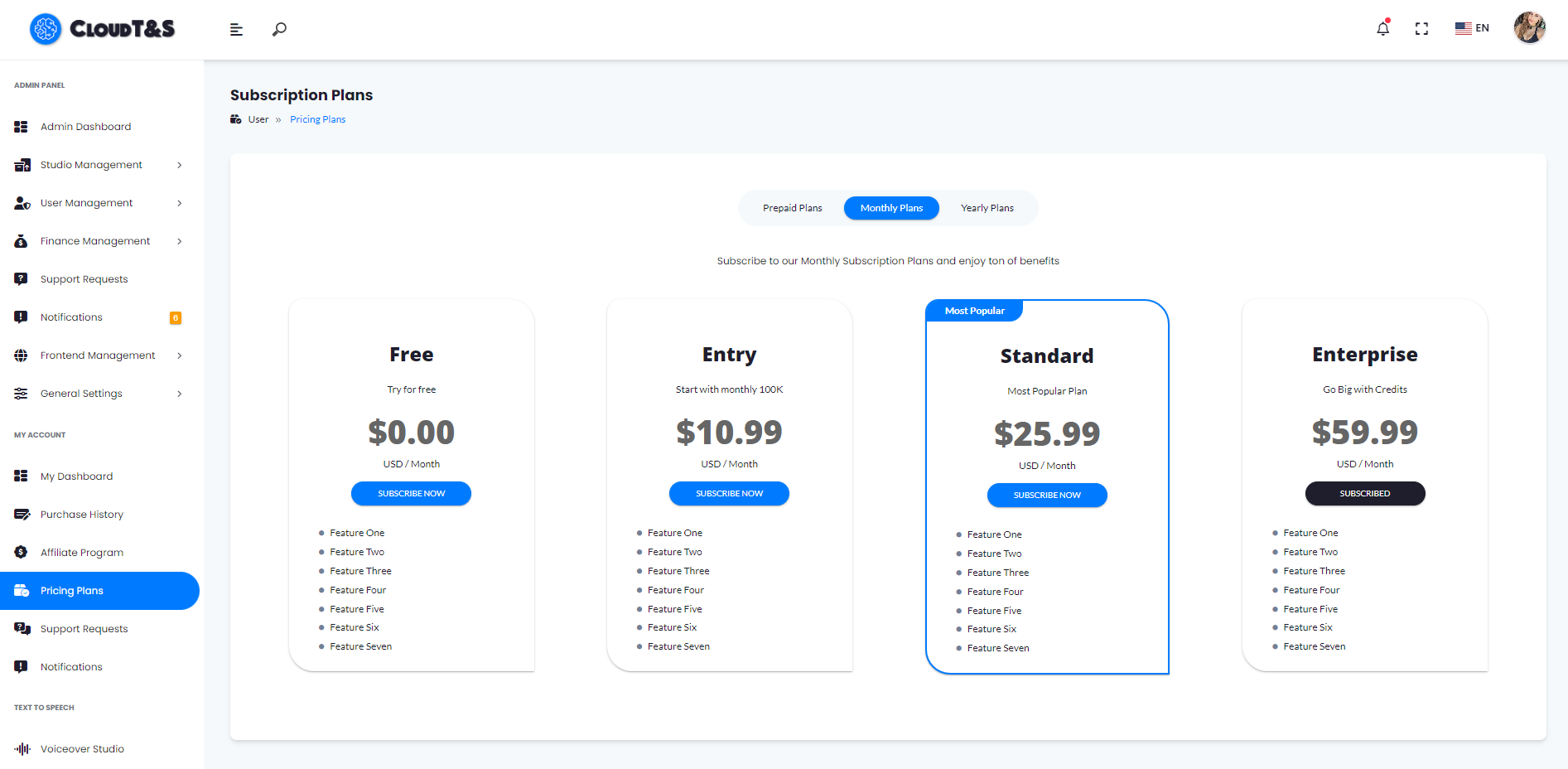Click the Pricing Plans breadcrumb link
This screenshot has height=769, width=1568.
click(x=317, y=119)
